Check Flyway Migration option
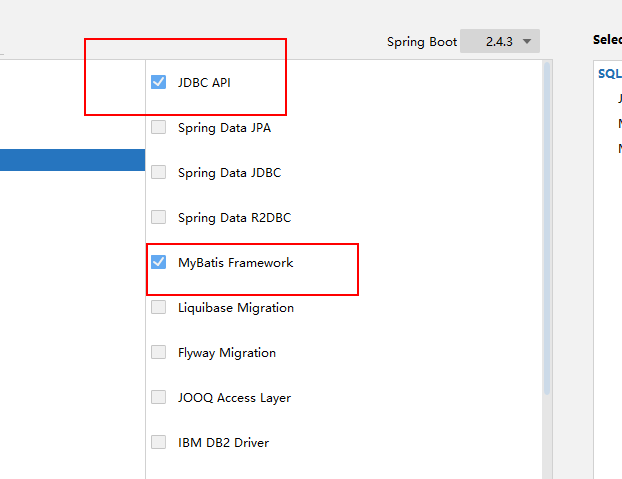The image size is (622, 479). pyautogui.click(x=158, y=352)
